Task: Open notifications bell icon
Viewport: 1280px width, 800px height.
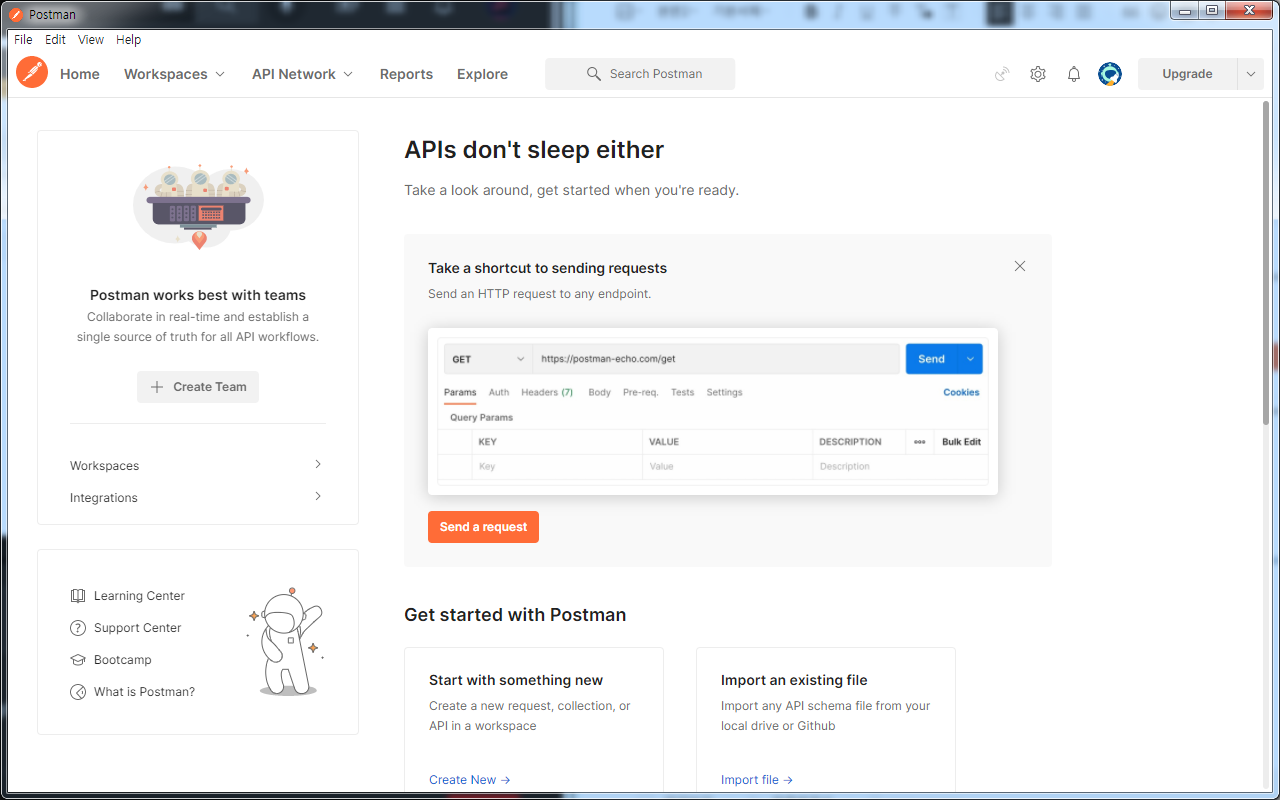Action: point(1074,74)
